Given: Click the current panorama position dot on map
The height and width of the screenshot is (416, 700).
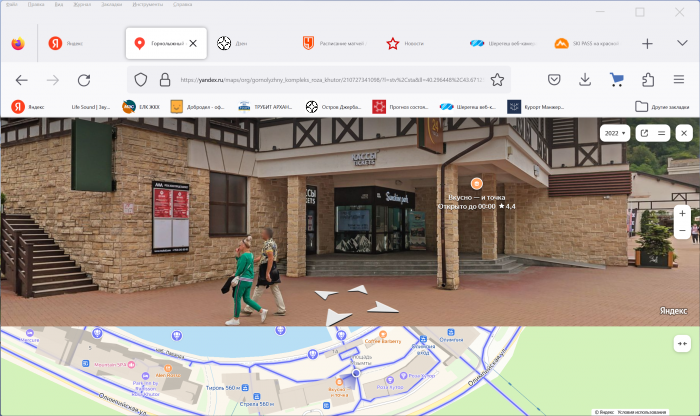Looking at the screenshot, I should (x=356, y=373).
